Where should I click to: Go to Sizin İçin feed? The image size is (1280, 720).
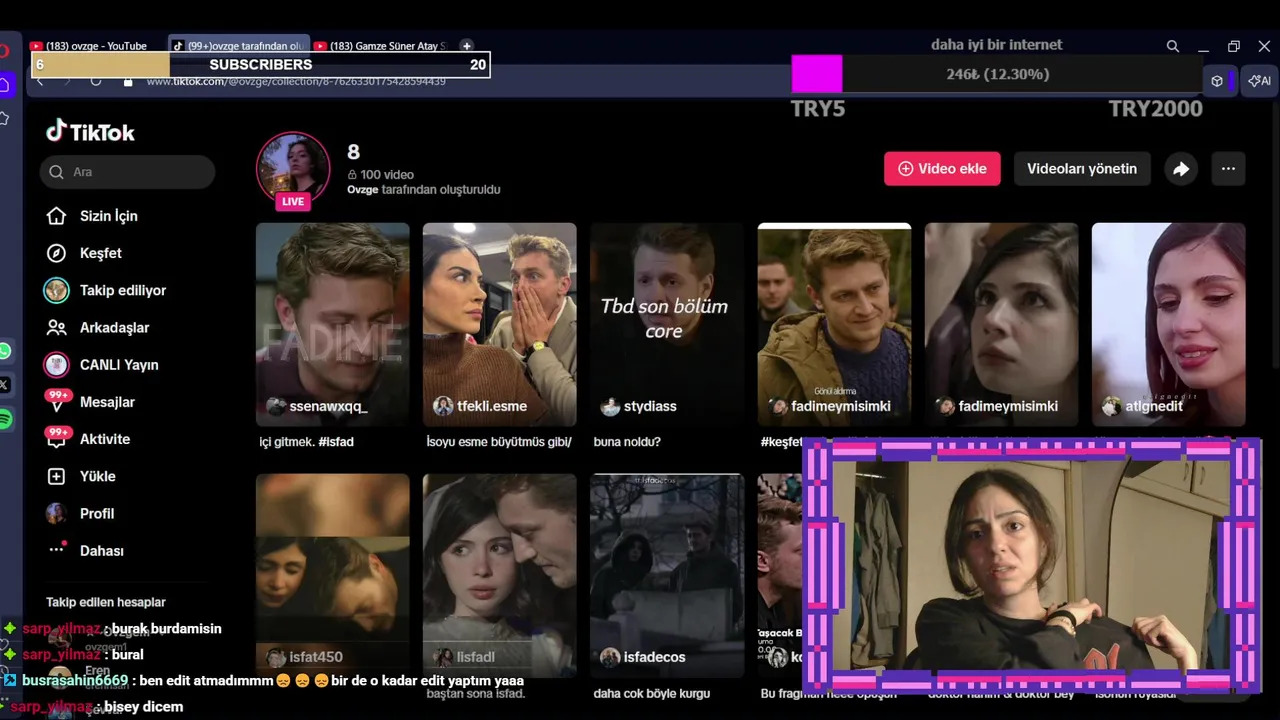pyautogui.click(x=92, y=216)
